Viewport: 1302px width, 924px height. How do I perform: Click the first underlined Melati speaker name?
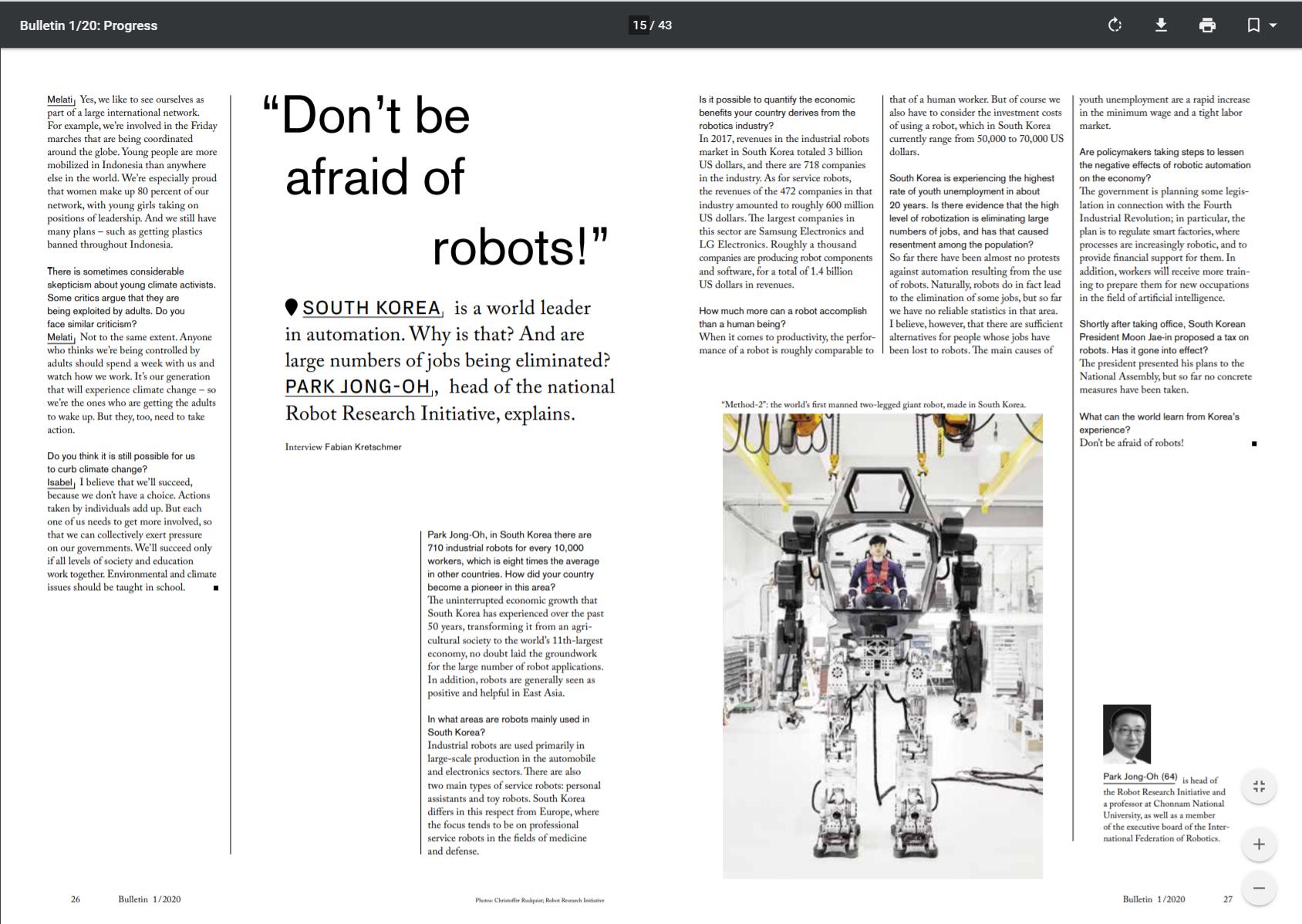[x=59, y=99]
